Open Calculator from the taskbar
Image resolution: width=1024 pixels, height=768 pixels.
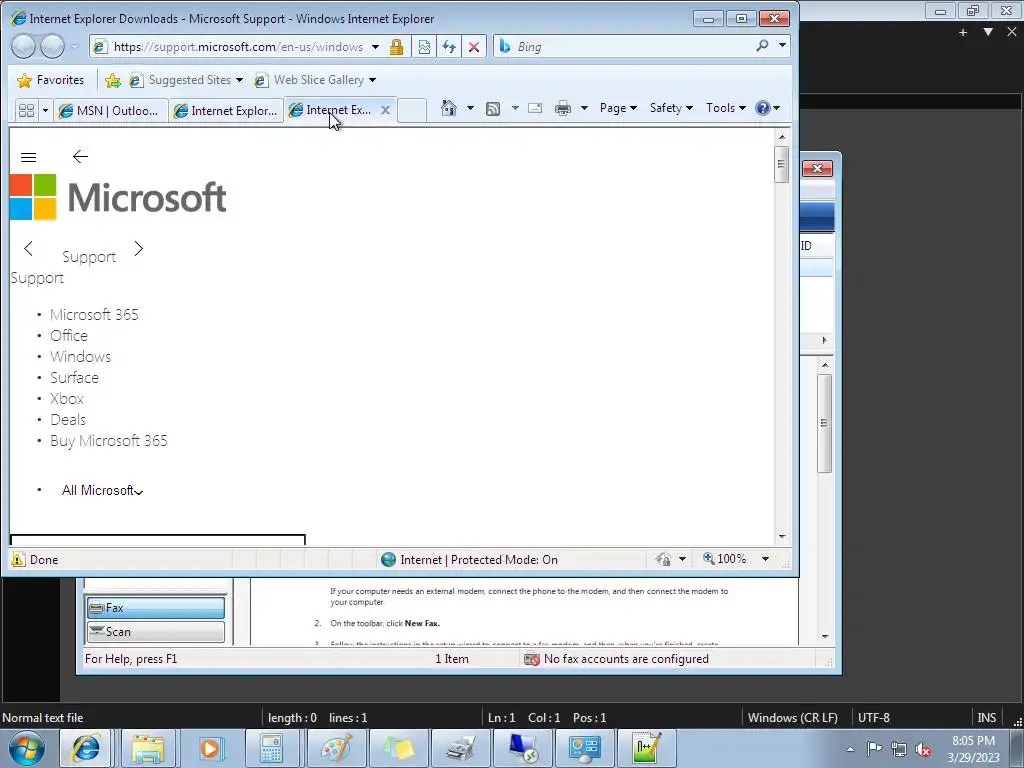(272, 748)
